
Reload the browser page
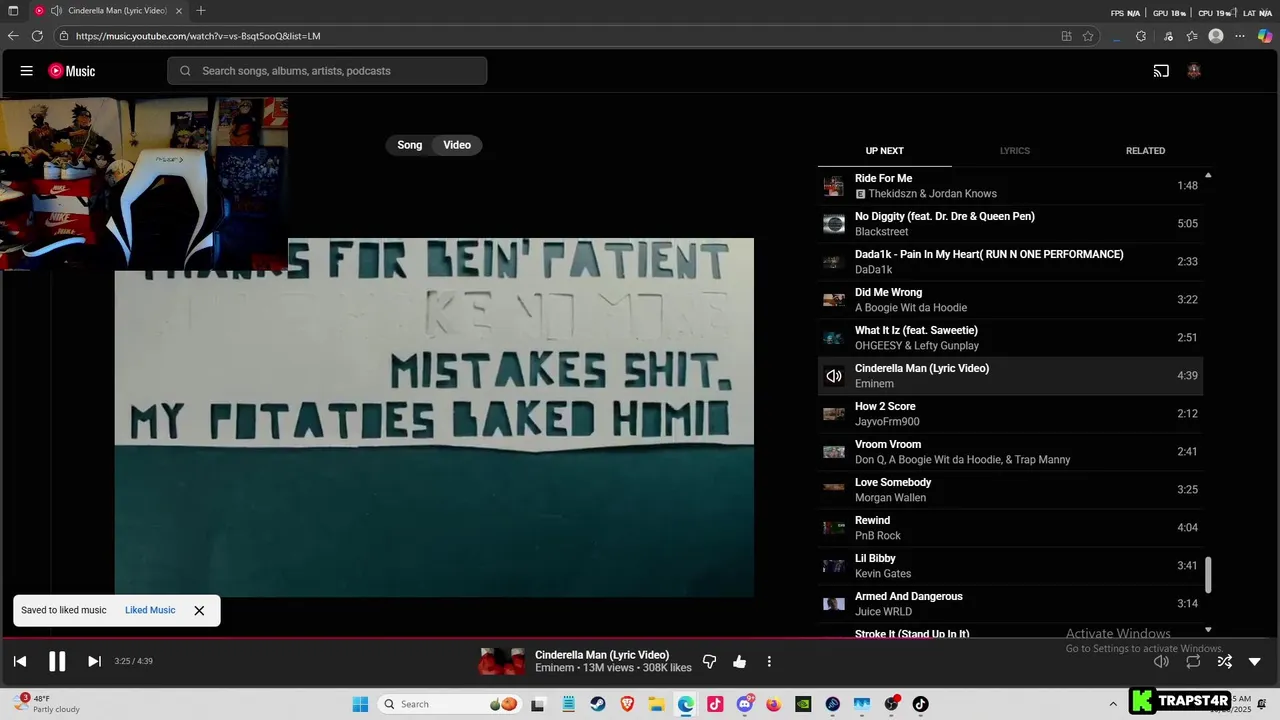point(37,36)
